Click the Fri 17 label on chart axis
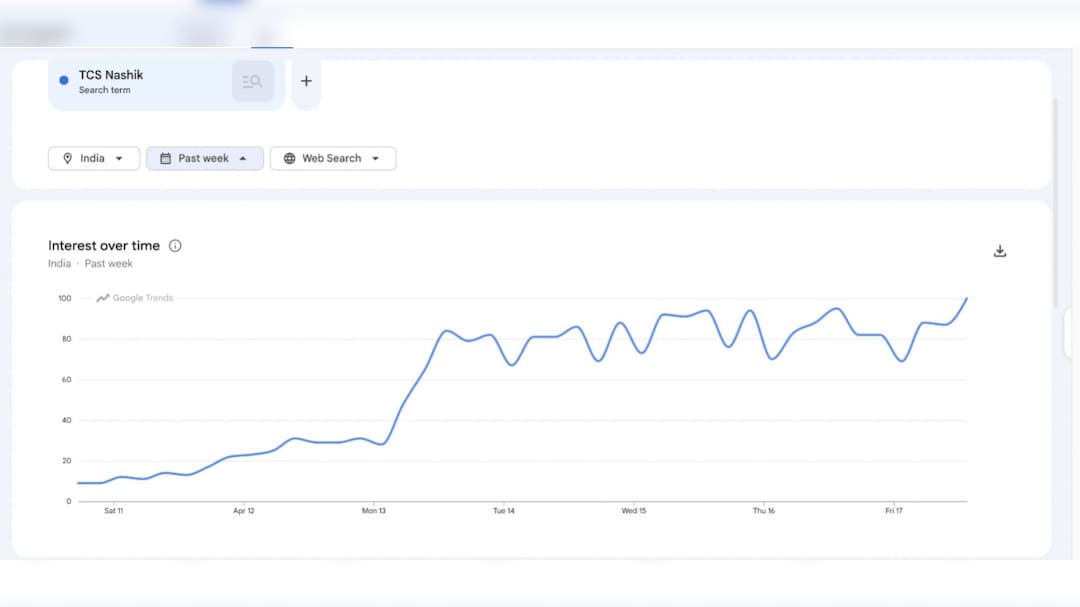Viewport: 1080px width, 607px height. pyautogui.click(x=894, y=511)
